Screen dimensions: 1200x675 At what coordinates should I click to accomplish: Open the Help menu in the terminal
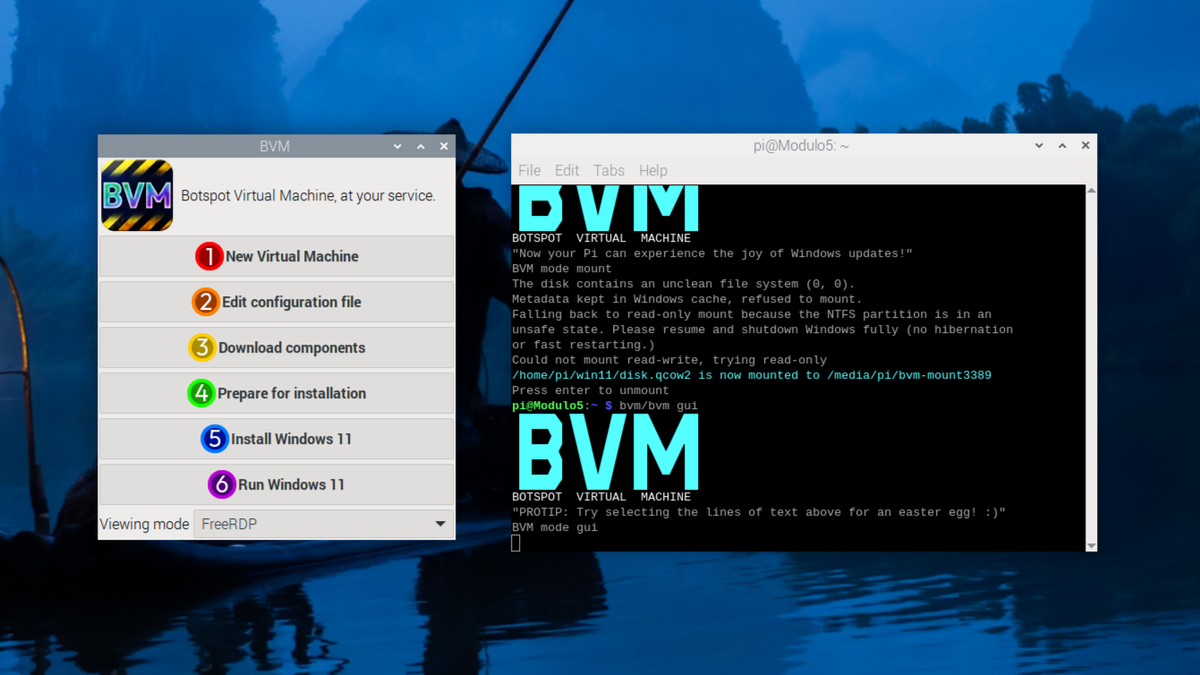coord(653,170)
